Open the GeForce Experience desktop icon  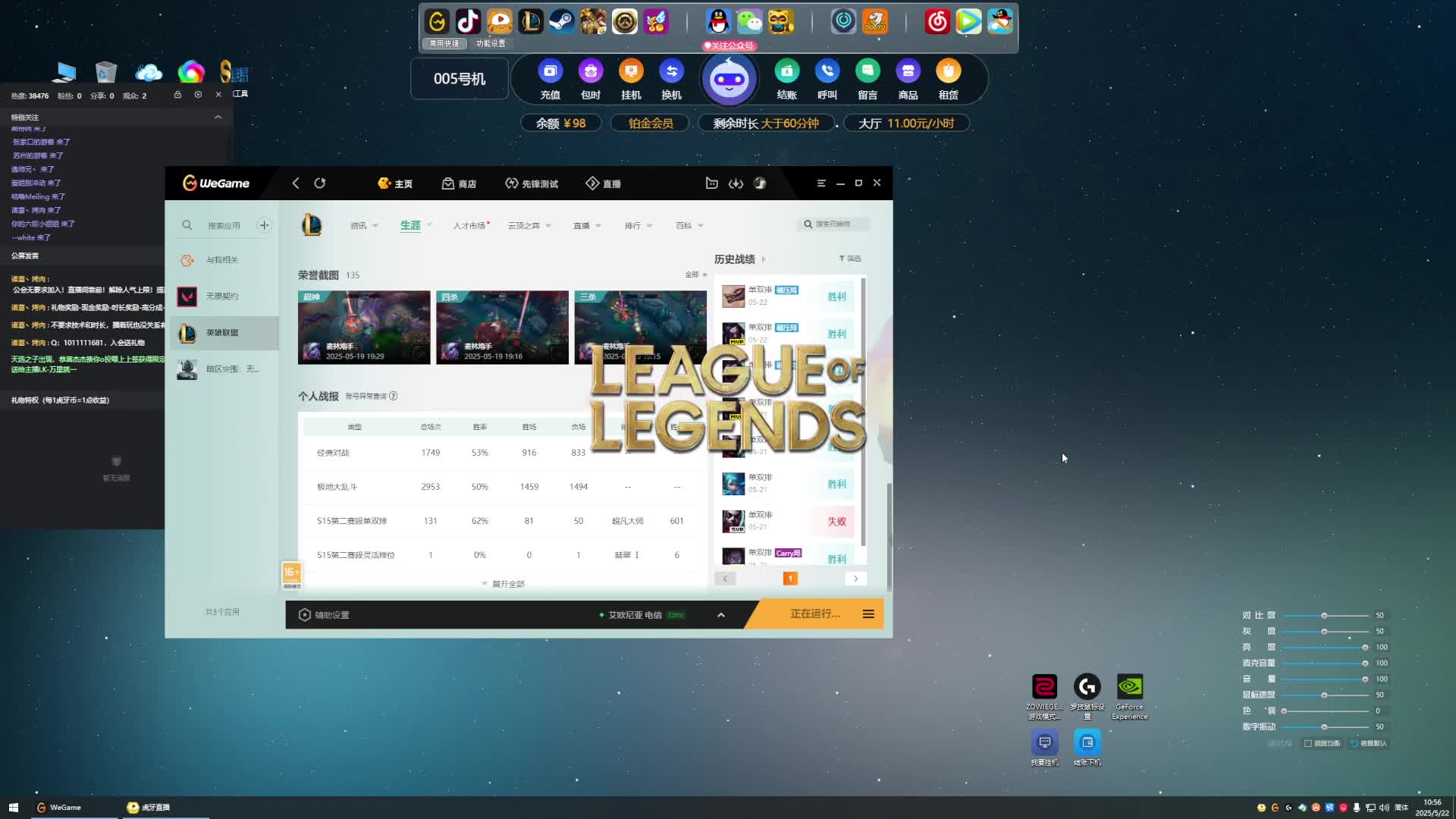pos(1129,688)
